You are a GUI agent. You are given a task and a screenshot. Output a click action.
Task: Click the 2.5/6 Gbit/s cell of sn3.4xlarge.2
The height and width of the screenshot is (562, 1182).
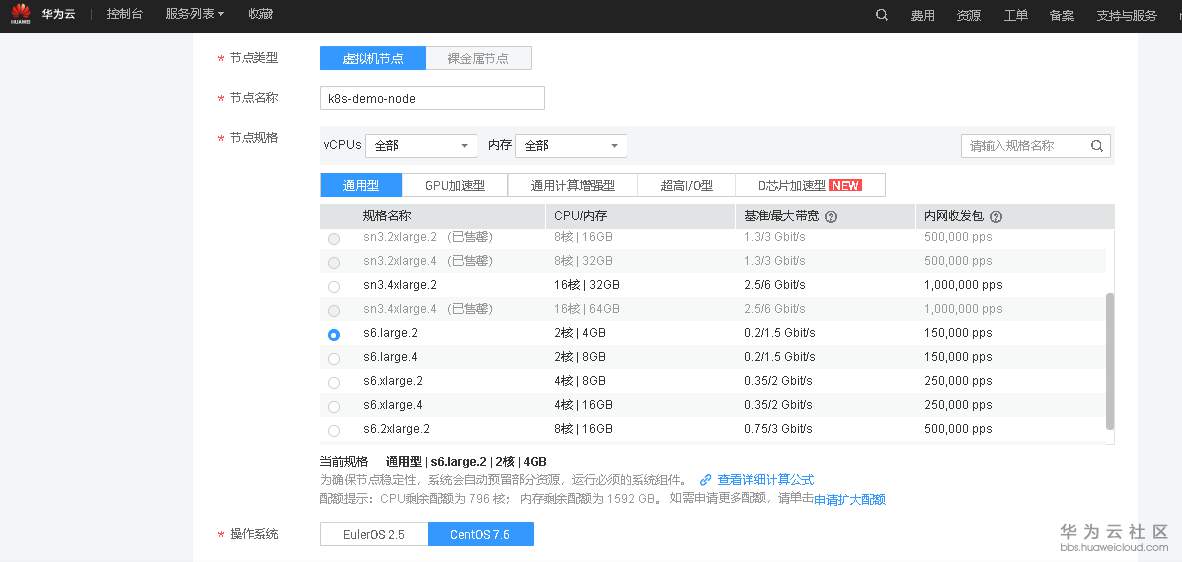tap(775, 286)
